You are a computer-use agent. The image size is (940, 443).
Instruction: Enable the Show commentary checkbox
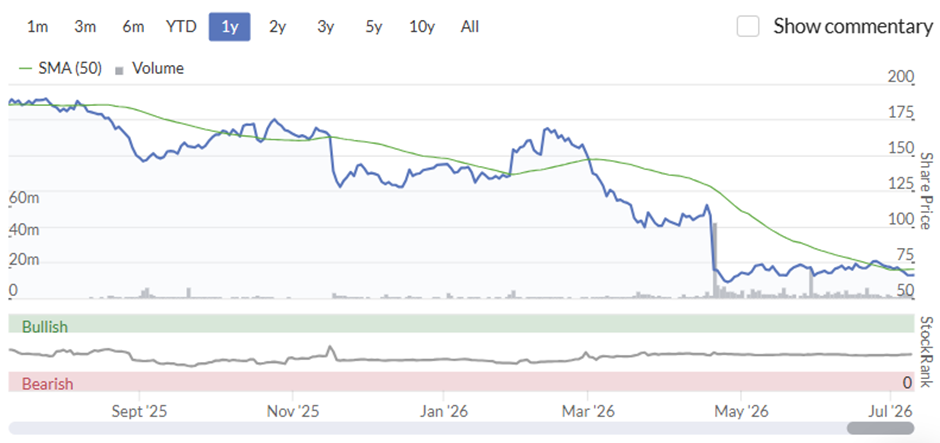coord(748,26)
